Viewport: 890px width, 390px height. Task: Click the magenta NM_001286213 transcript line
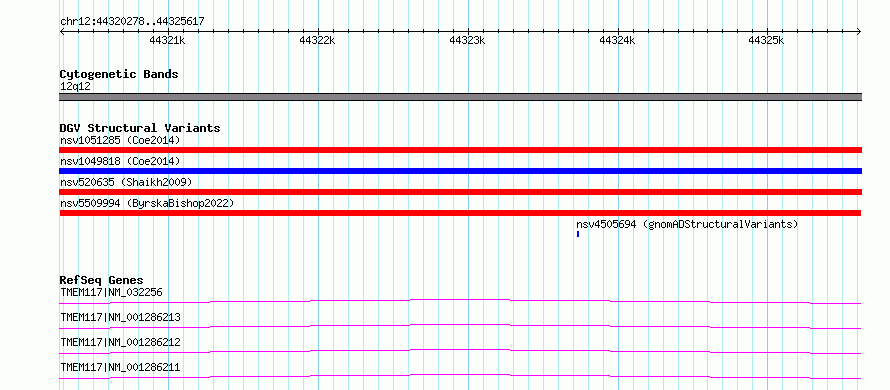[460, 326]
